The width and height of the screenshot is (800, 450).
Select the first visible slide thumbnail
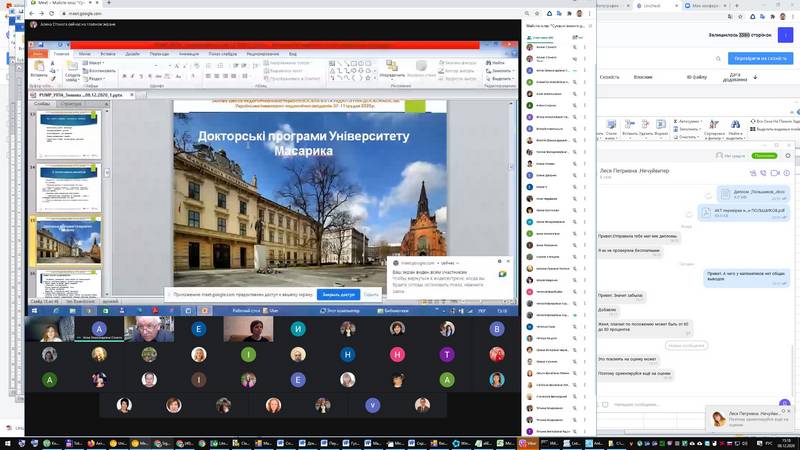[x=68, y=135]
